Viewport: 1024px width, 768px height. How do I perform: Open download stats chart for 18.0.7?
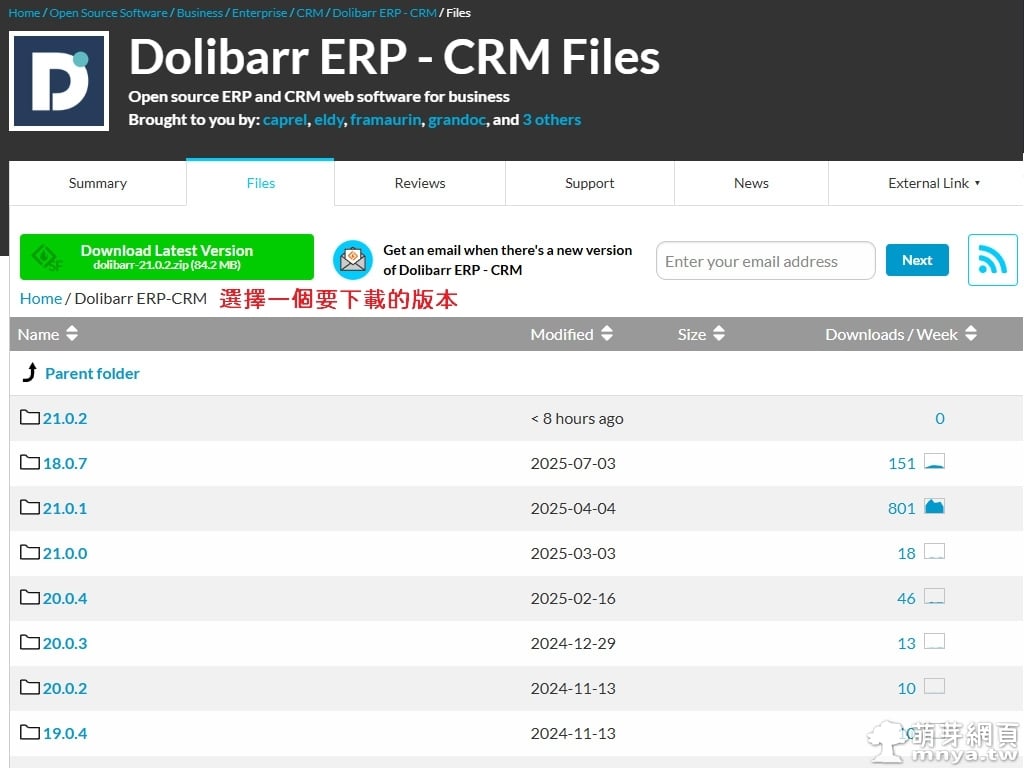(x=934, y=462)
